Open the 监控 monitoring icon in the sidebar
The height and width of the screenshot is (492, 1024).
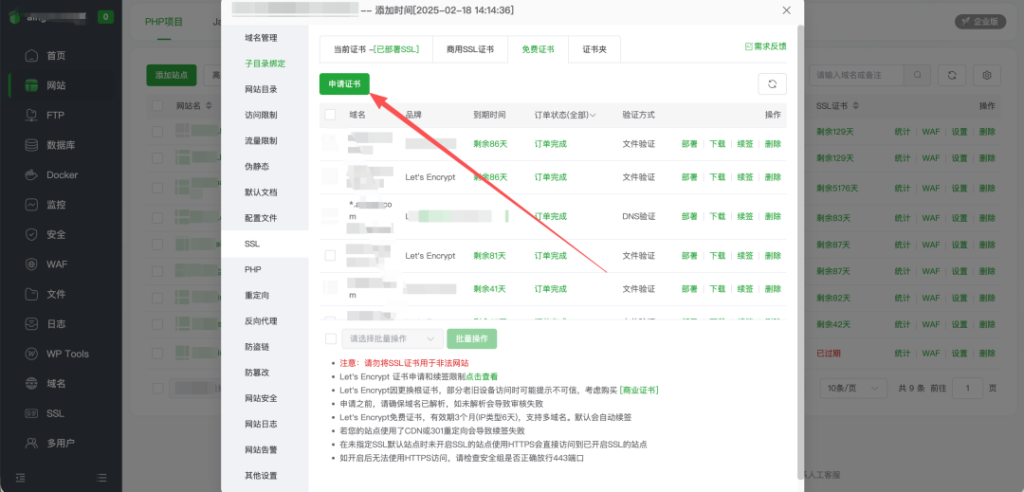[x=31, y=205]
